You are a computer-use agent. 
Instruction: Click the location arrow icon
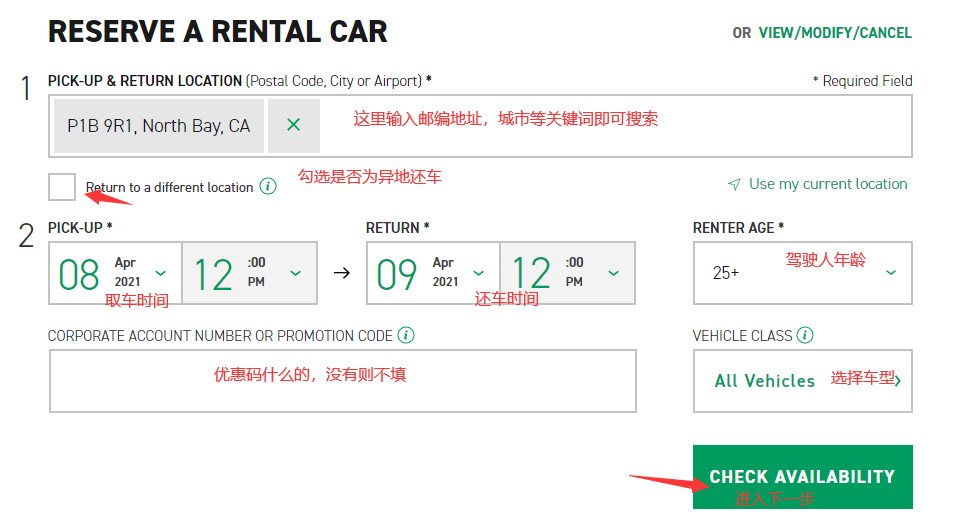(x=734, y=184)
